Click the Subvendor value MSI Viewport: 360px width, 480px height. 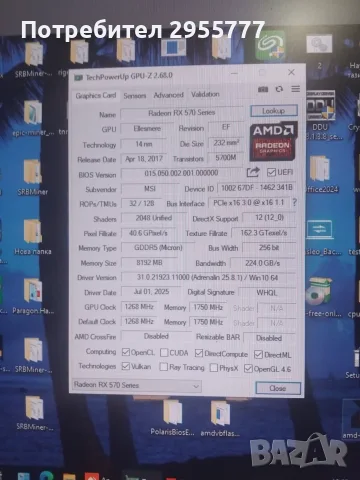coord(150,189)
